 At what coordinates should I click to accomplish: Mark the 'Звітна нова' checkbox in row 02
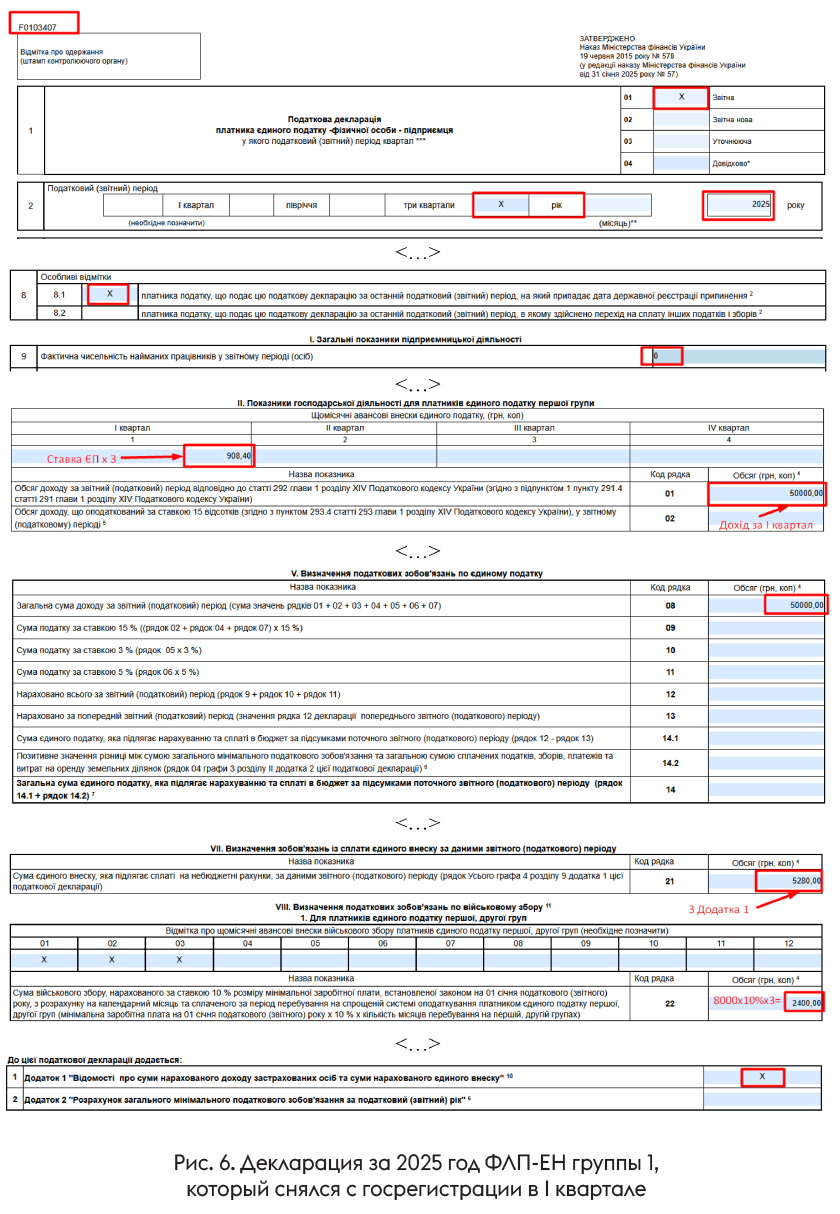[680, 120]
